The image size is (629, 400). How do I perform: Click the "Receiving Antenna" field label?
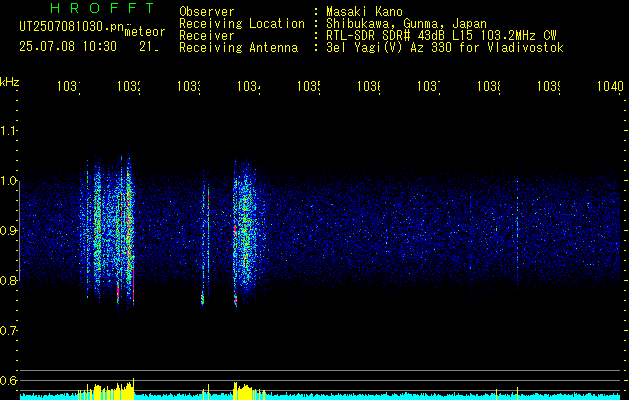[x=239, y=48]
